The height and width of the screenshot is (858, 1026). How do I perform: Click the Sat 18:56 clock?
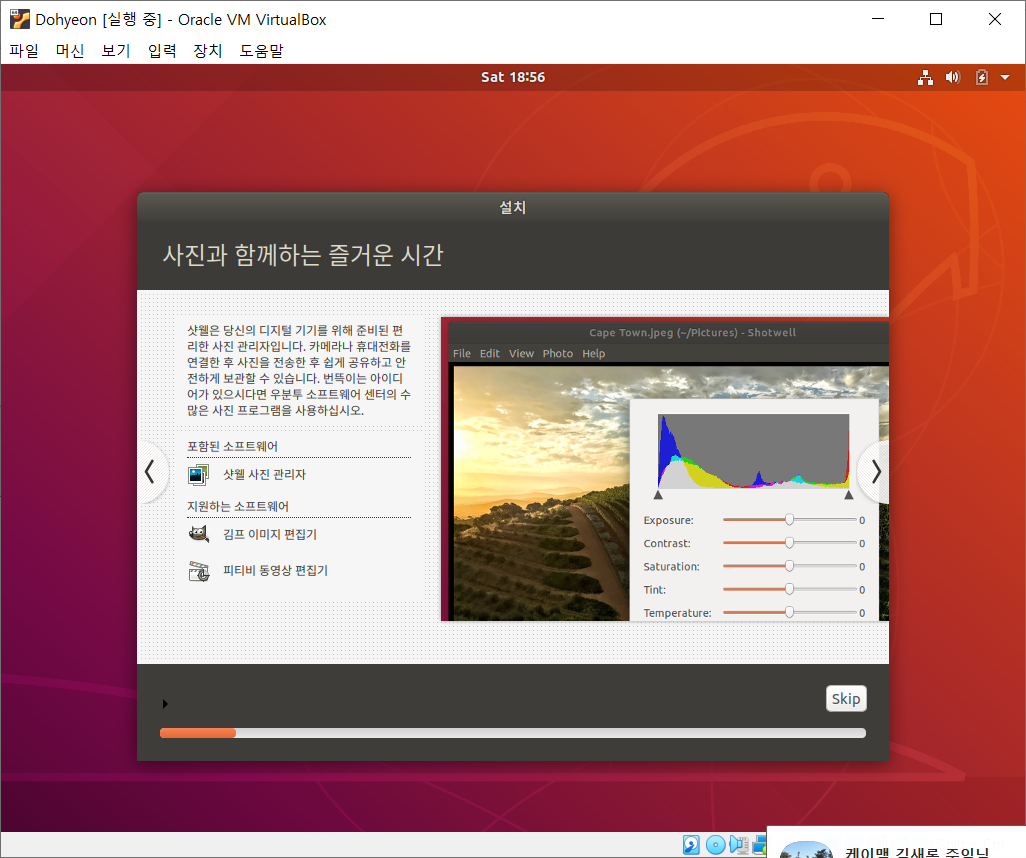pyautogui.click(x=513, y=77)
